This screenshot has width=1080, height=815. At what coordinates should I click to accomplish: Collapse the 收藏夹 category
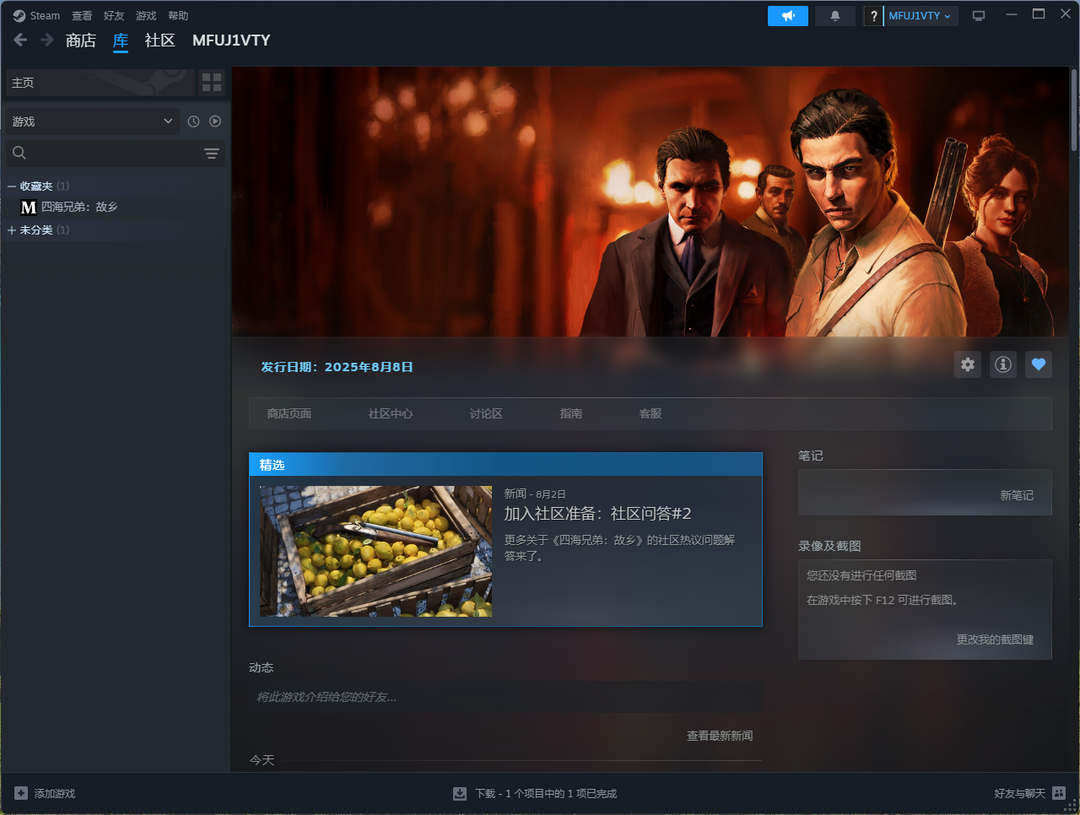[12, 186]
